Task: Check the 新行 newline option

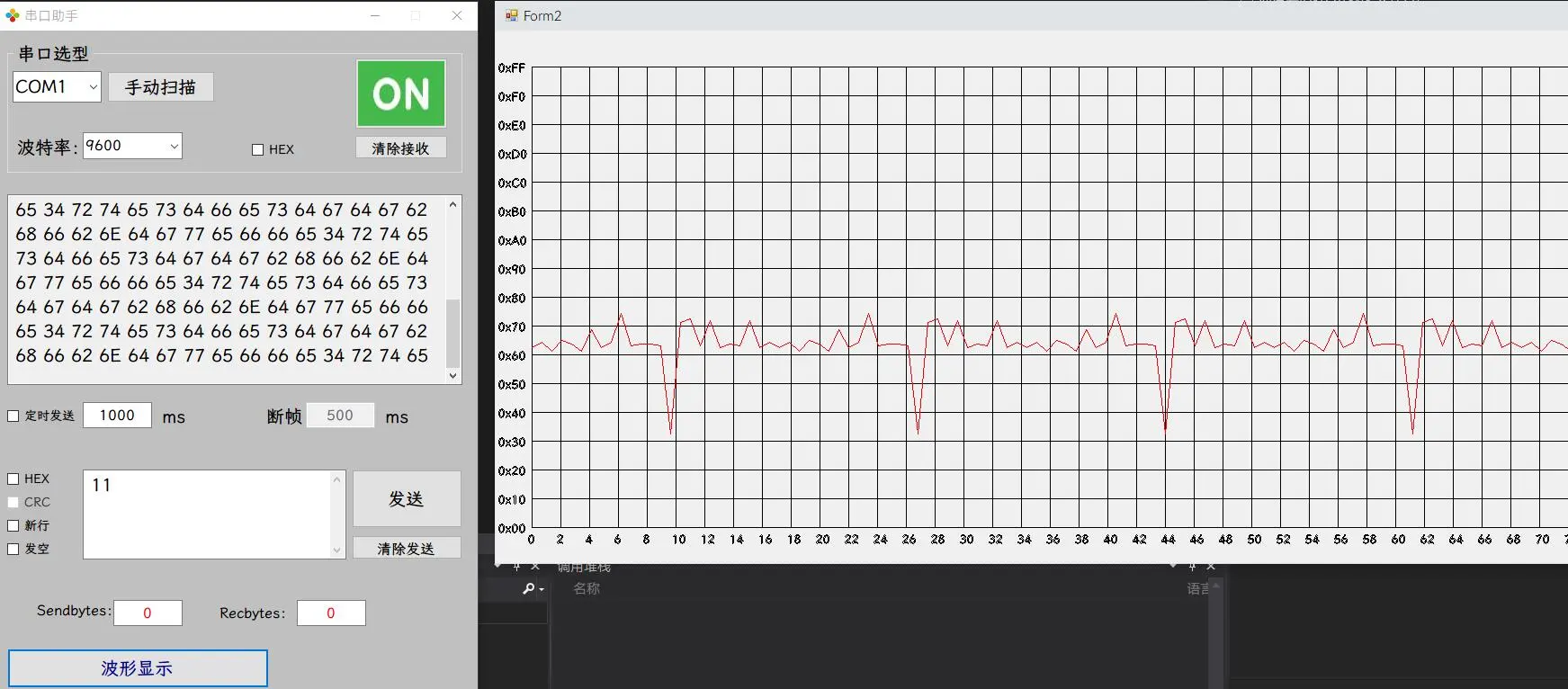Action: click(13, 525)
